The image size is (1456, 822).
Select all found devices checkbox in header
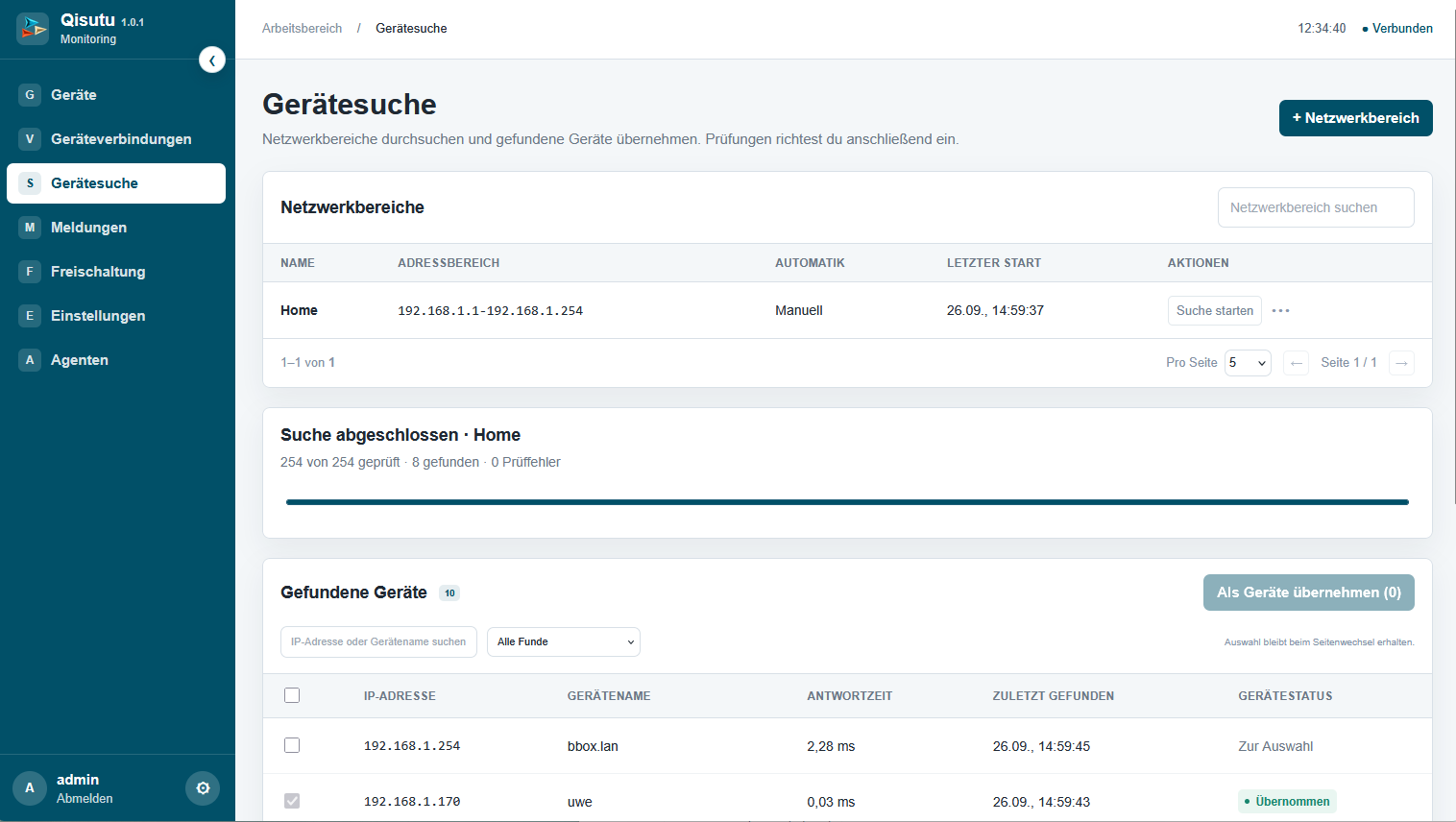pos(292,695)
